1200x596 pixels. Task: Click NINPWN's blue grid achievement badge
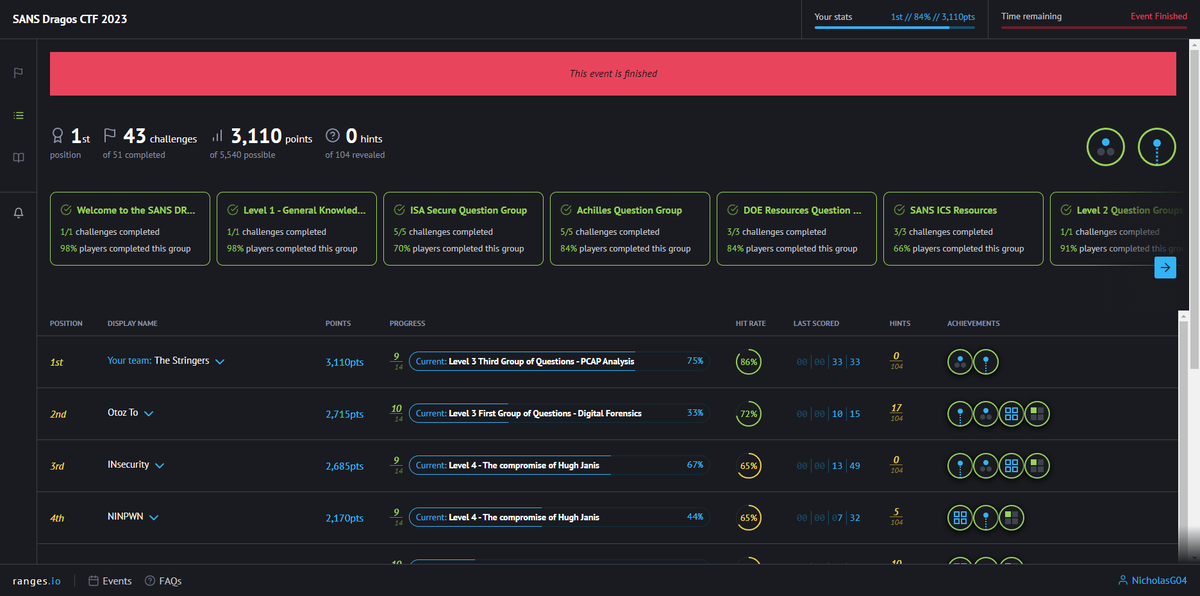[960, 517]
